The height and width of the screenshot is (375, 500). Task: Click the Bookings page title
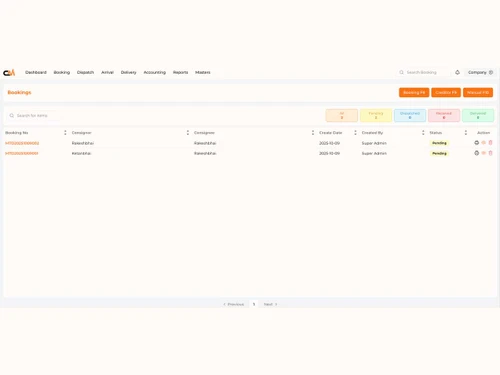pos(19,93)
